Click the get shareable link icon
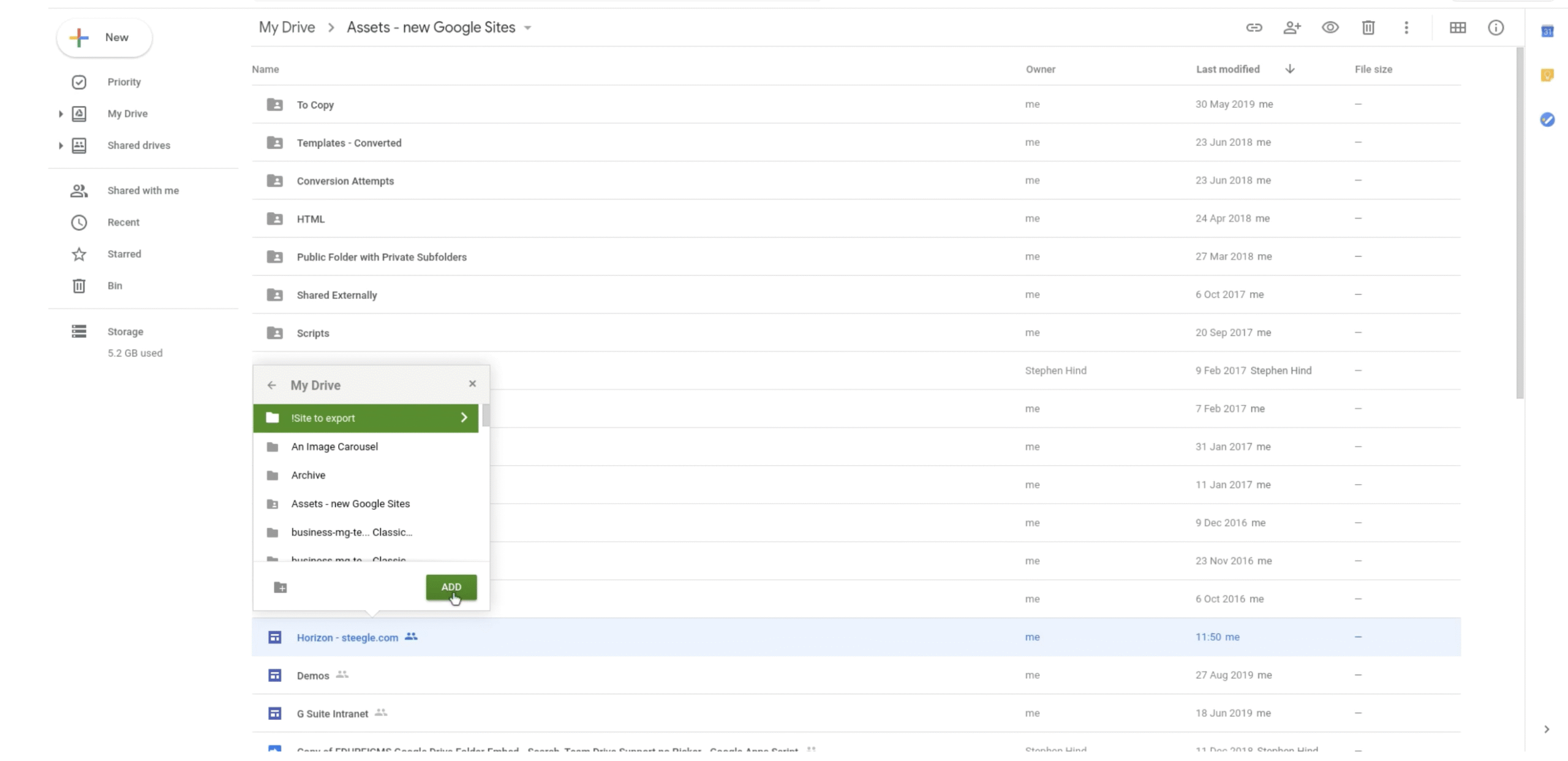Screen dimensions: 1568x761 pos(1254,28)
